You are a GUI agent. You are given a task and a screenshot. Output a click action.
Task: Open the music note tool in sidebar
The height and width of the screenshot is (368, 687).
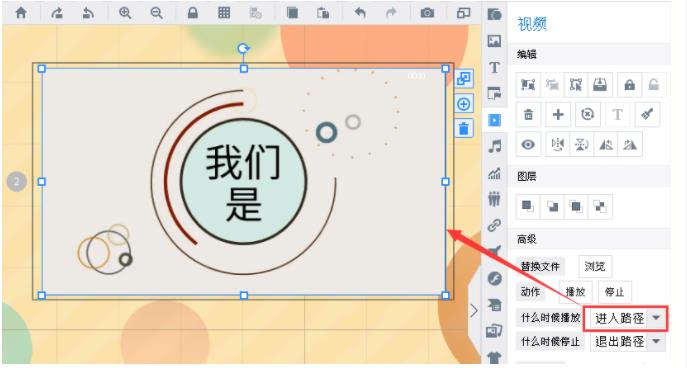pos(494,146)
